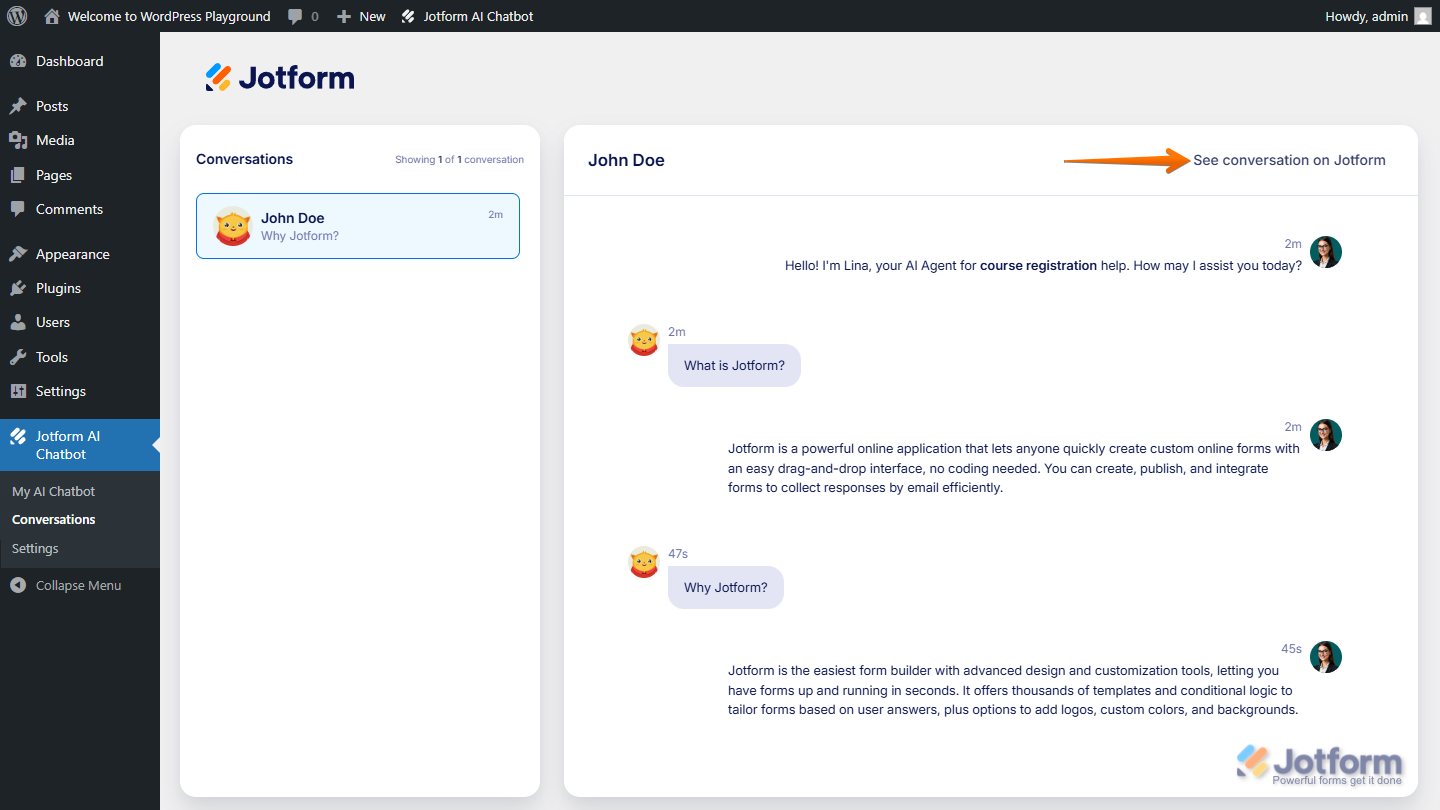The image size is (1440, 810).
Task: Click 'Howdy, admin' account link
Action: 1366,16
